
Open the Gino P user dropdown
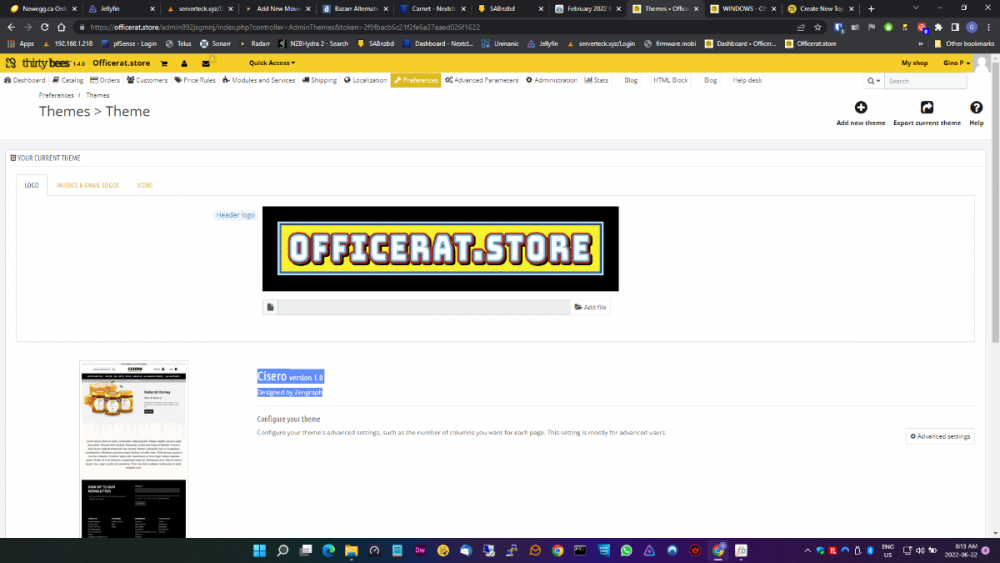[x=956, y=63]
